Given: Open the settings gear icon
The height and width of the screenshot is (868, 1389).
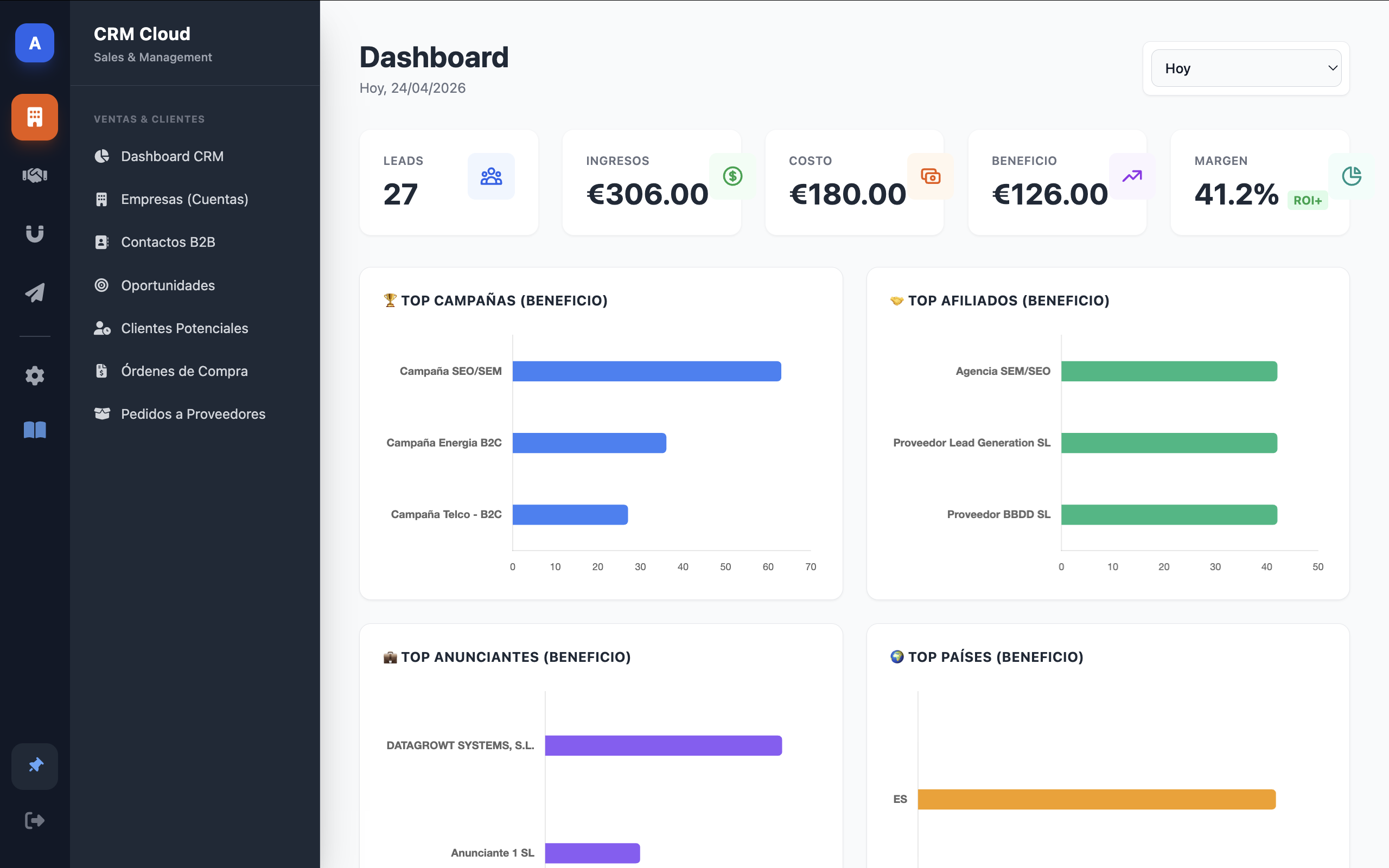Looking at the screenshot, I should [x=34, y=376].
